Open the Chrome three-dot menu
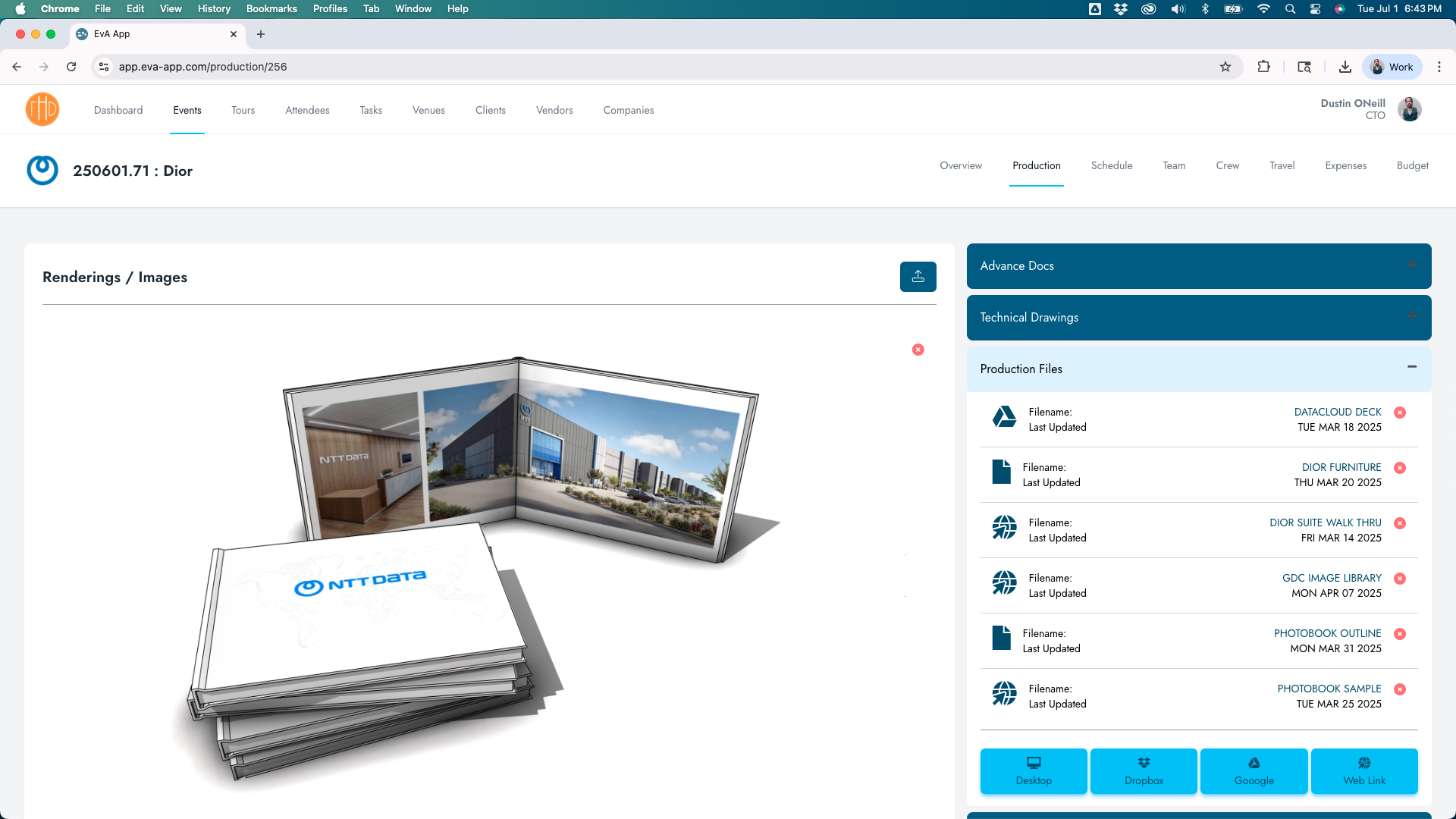 pos(1439,67)
